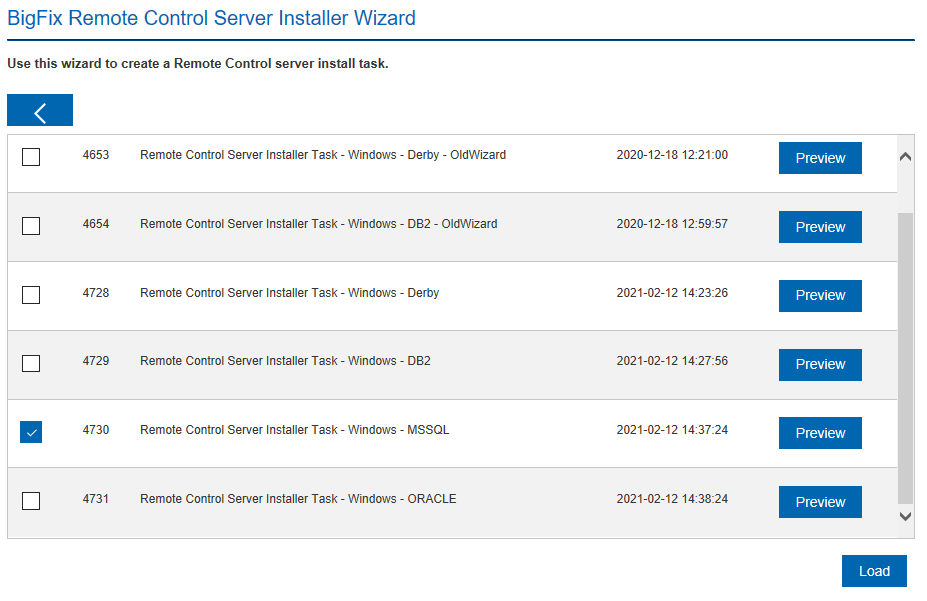Image resolution: width=927 pixels, height=601 pixels.
Task: Click the BigFix Remote Control Server Installer Wizard title
Action: (211, 18)
